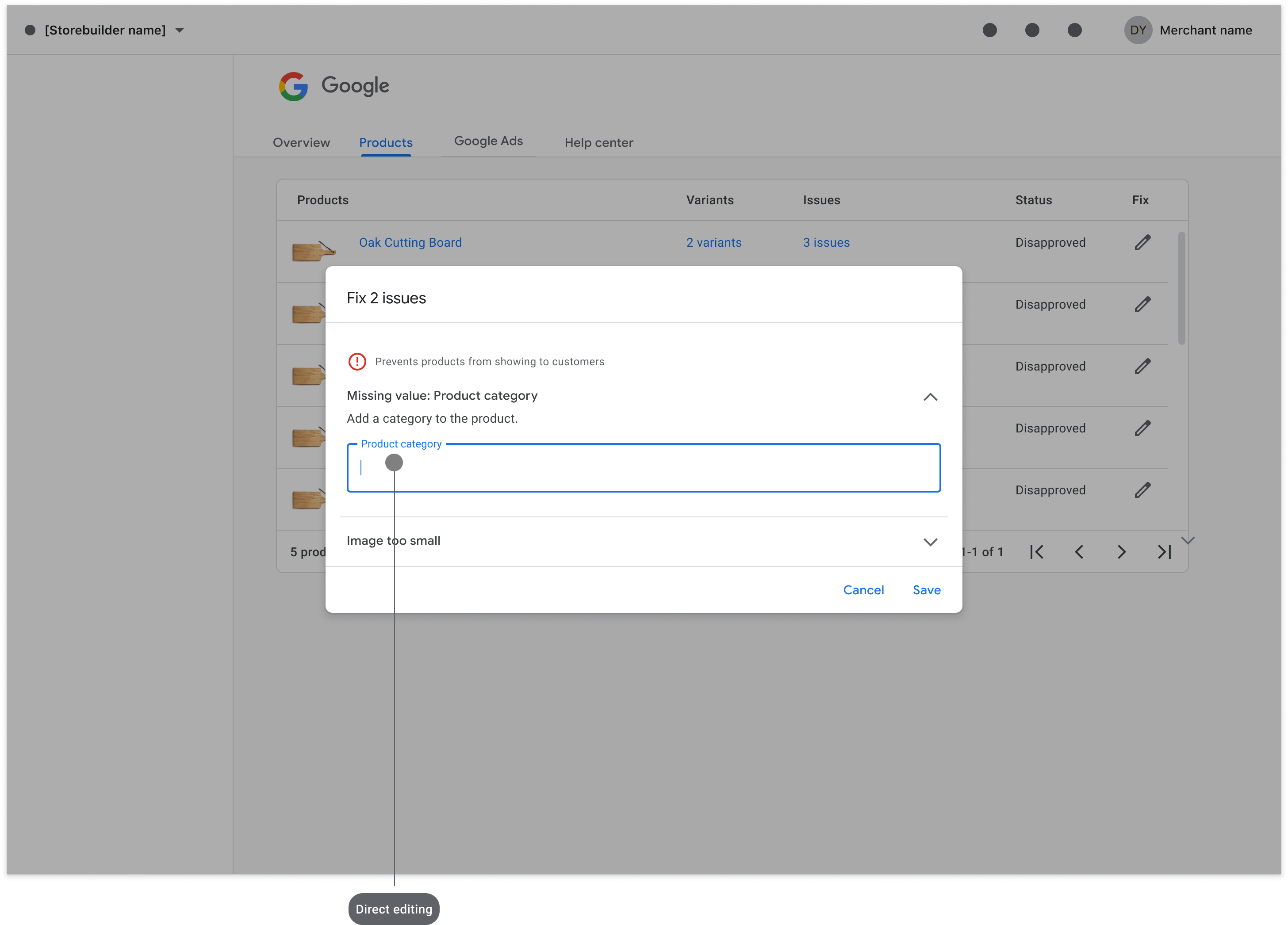Open the Help center tab
The height and width of the screenshot is (925, 1288).
(x=598, y=142)
